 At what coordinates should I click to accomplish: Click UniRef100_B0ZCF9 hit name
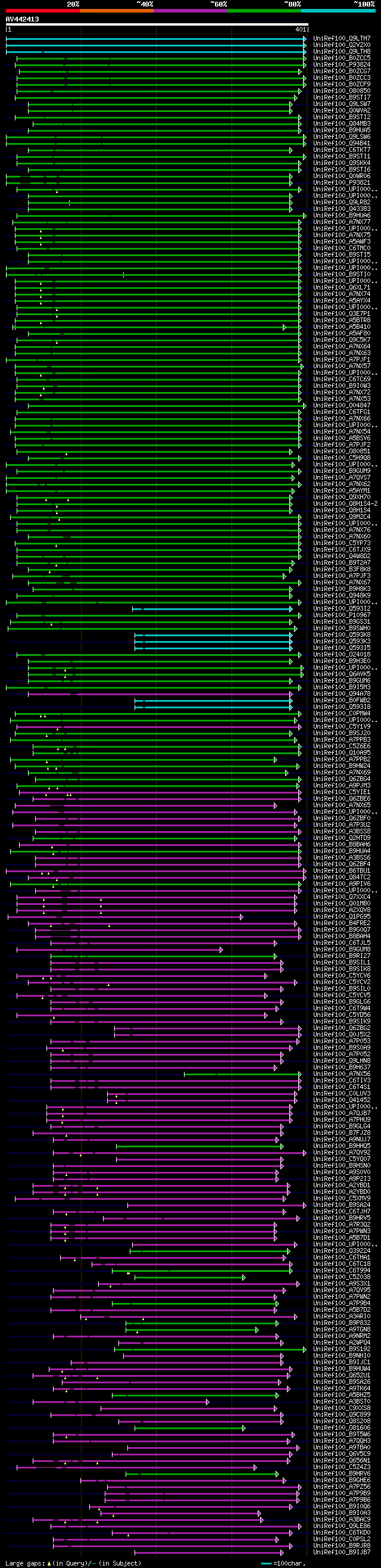click(x=342, y=85)
